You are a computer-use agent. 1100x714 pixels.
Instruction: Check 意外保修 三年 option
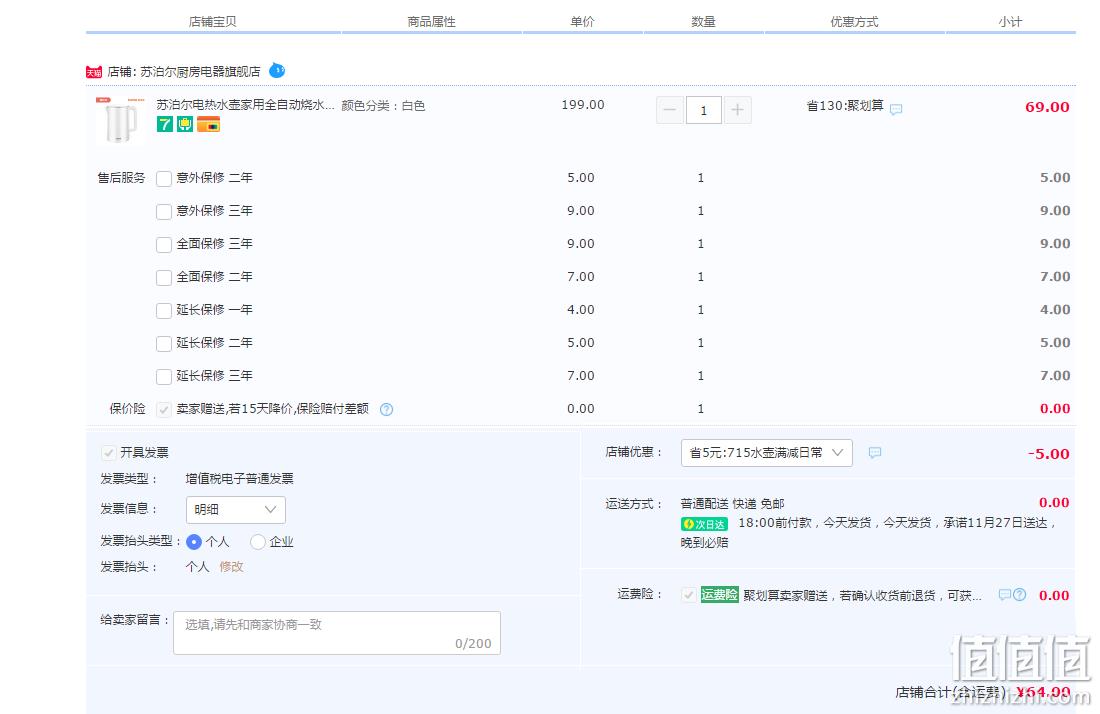[163, 212]
